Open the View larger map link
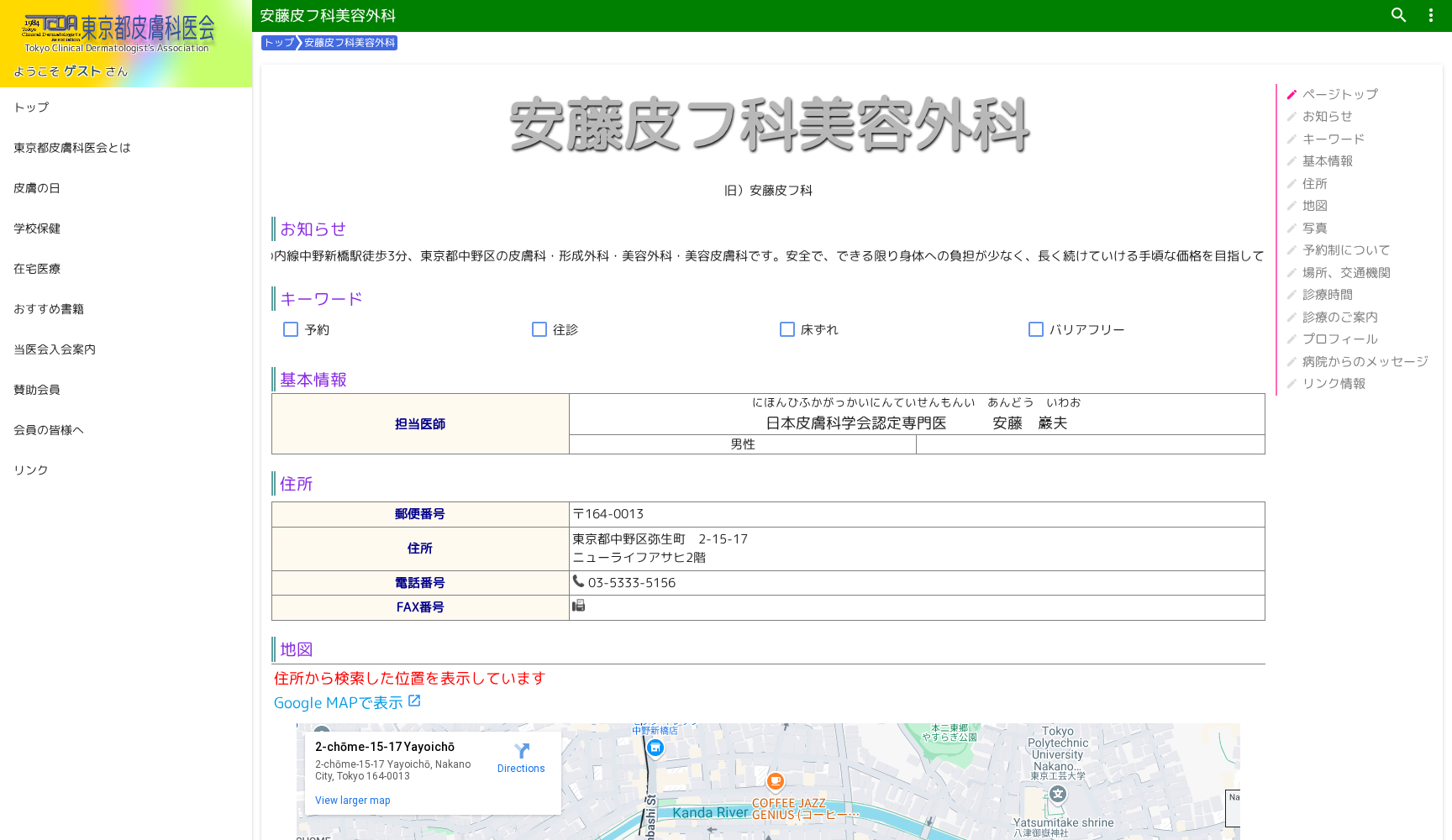 coord(352,800)
